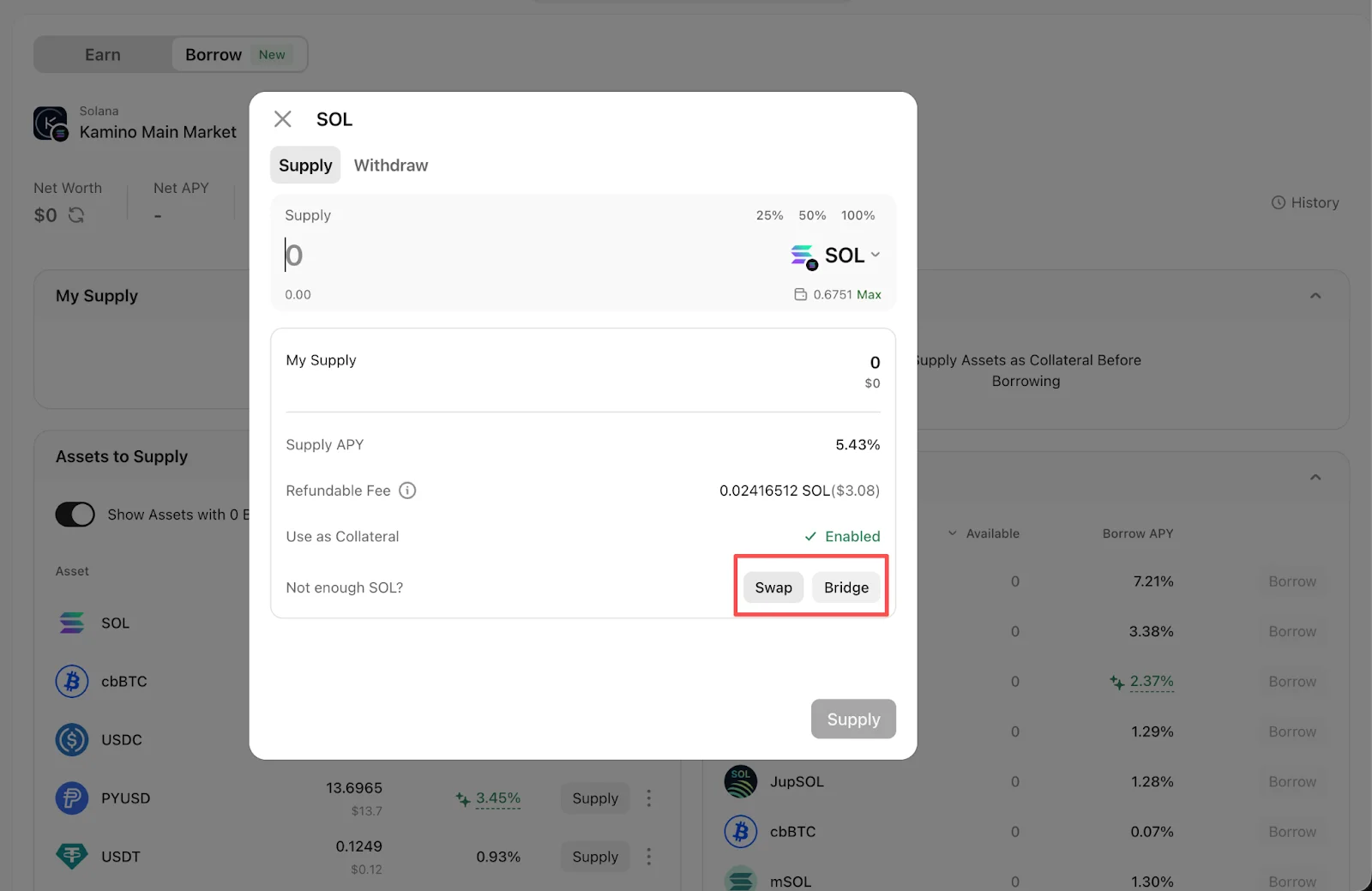Toggle Show Assets with 0 Balance switch
Viewport: 1372px width, 891px height.
pos(75,515)
